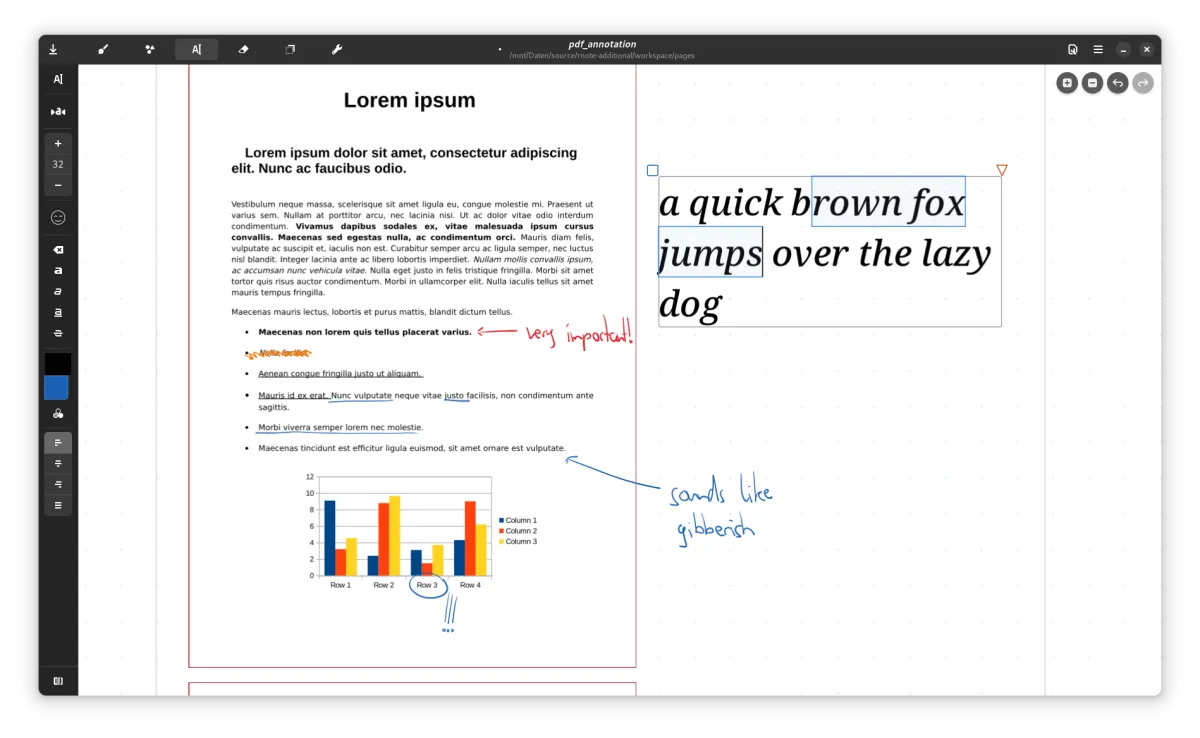Select the Shaper tool
Image resolution: width=1200 pixels, height=738 pixels.
tap(149, 49)
